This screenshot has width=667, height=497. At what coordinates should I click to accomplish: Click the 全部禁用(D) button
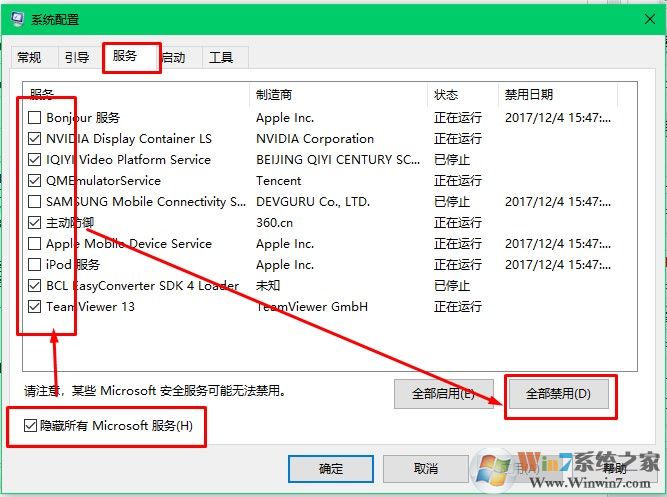[x=558, y=394]
